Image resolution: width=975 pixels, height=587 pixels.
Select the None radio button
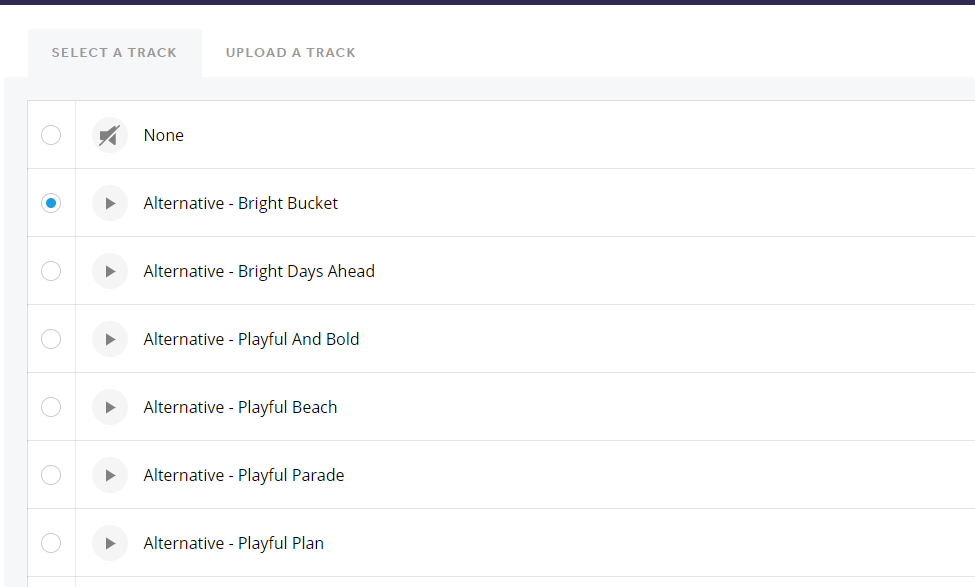51,135
